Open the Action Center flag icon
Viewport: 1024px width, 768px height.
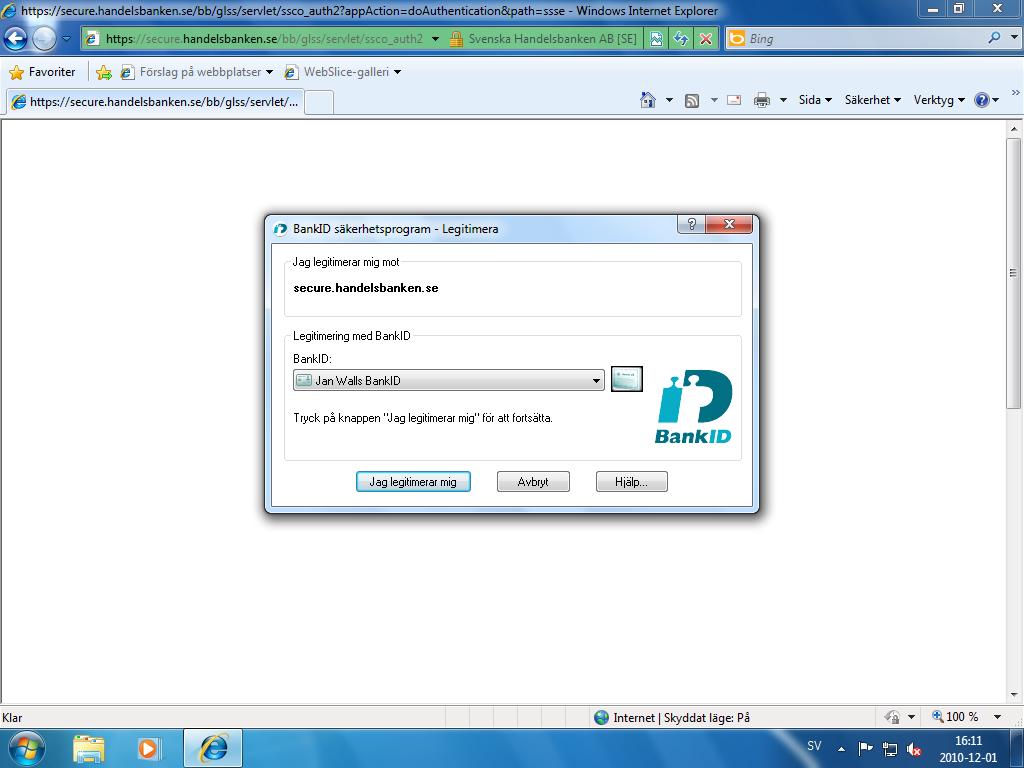click(865, 748)
